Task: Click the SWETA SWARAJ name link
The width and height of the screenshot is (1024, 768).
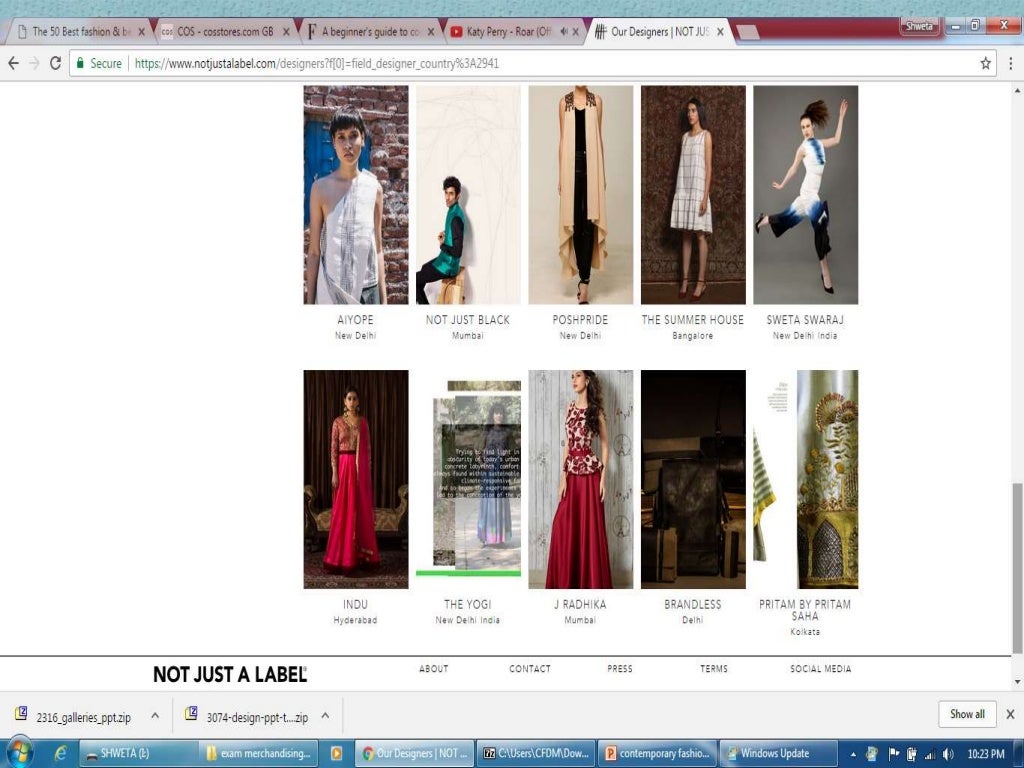Action: 805,320
